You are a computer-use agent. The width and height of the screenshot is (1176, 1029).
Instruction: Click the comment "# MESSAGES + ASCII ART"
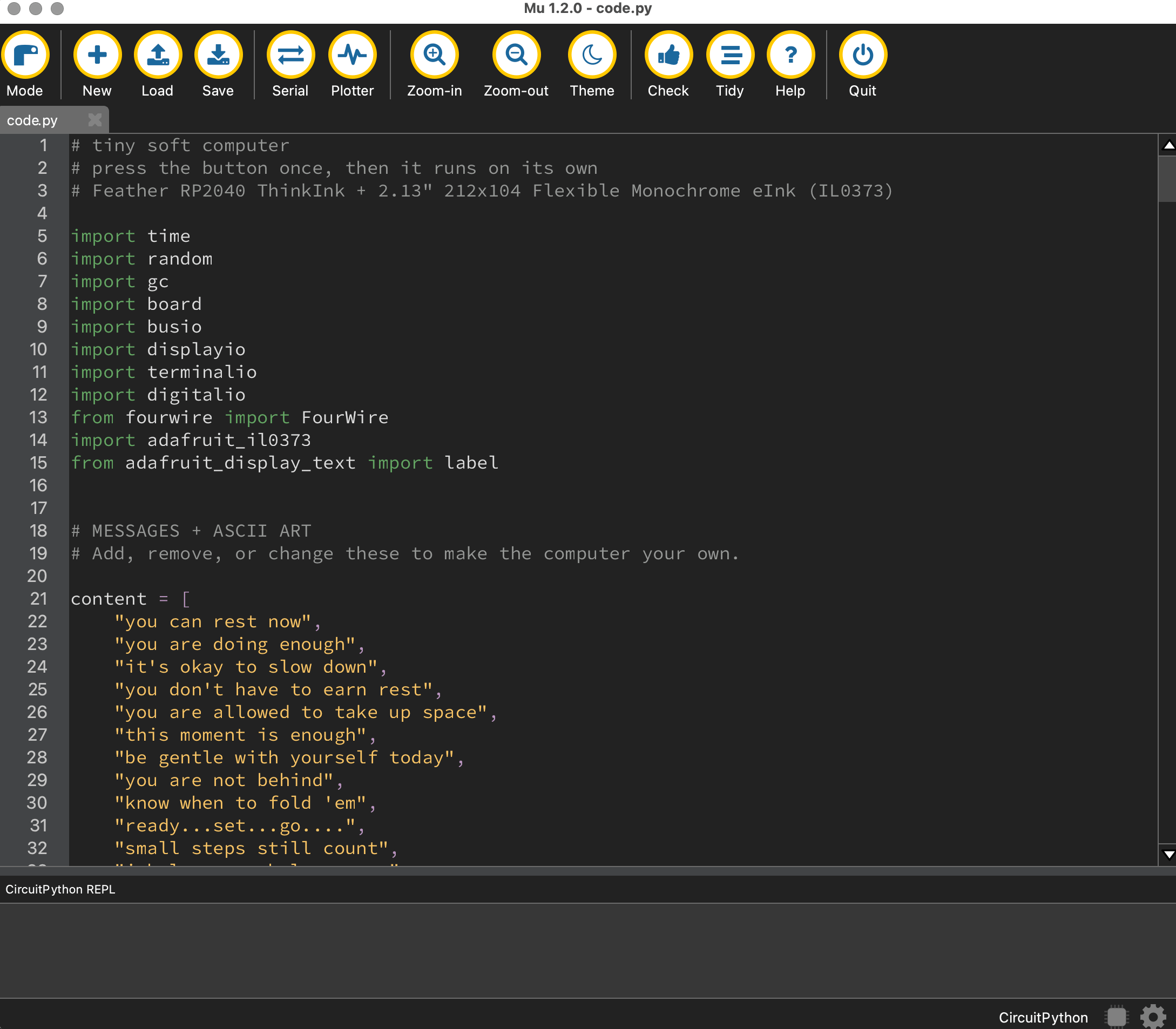pyautogui.click(x=191, y=531)
